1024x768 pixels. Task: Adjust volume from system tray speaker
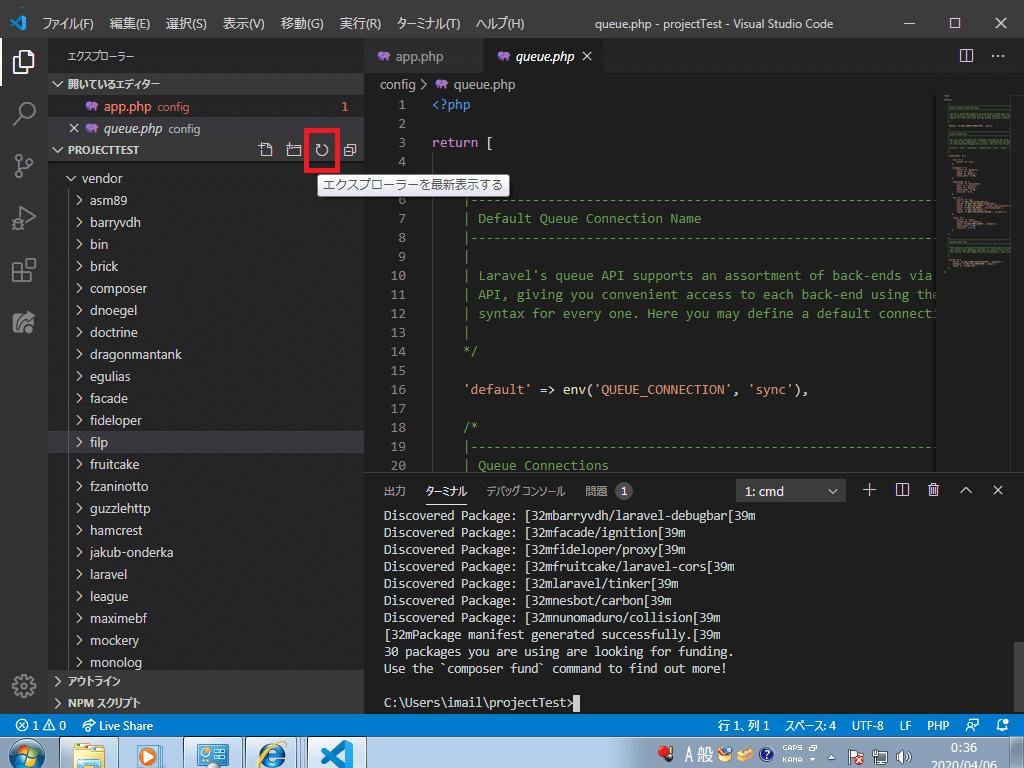[x=904, y=756]
